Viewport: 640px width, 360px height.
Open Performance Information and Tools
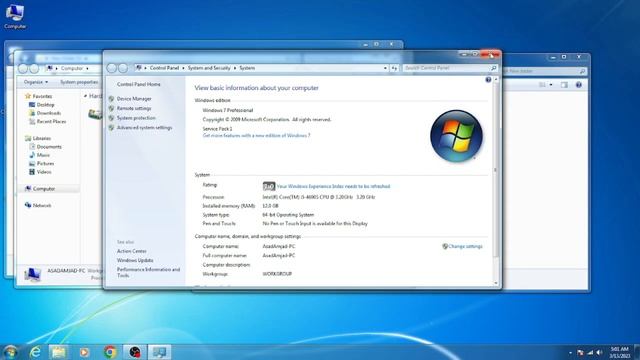click(148, 272)
